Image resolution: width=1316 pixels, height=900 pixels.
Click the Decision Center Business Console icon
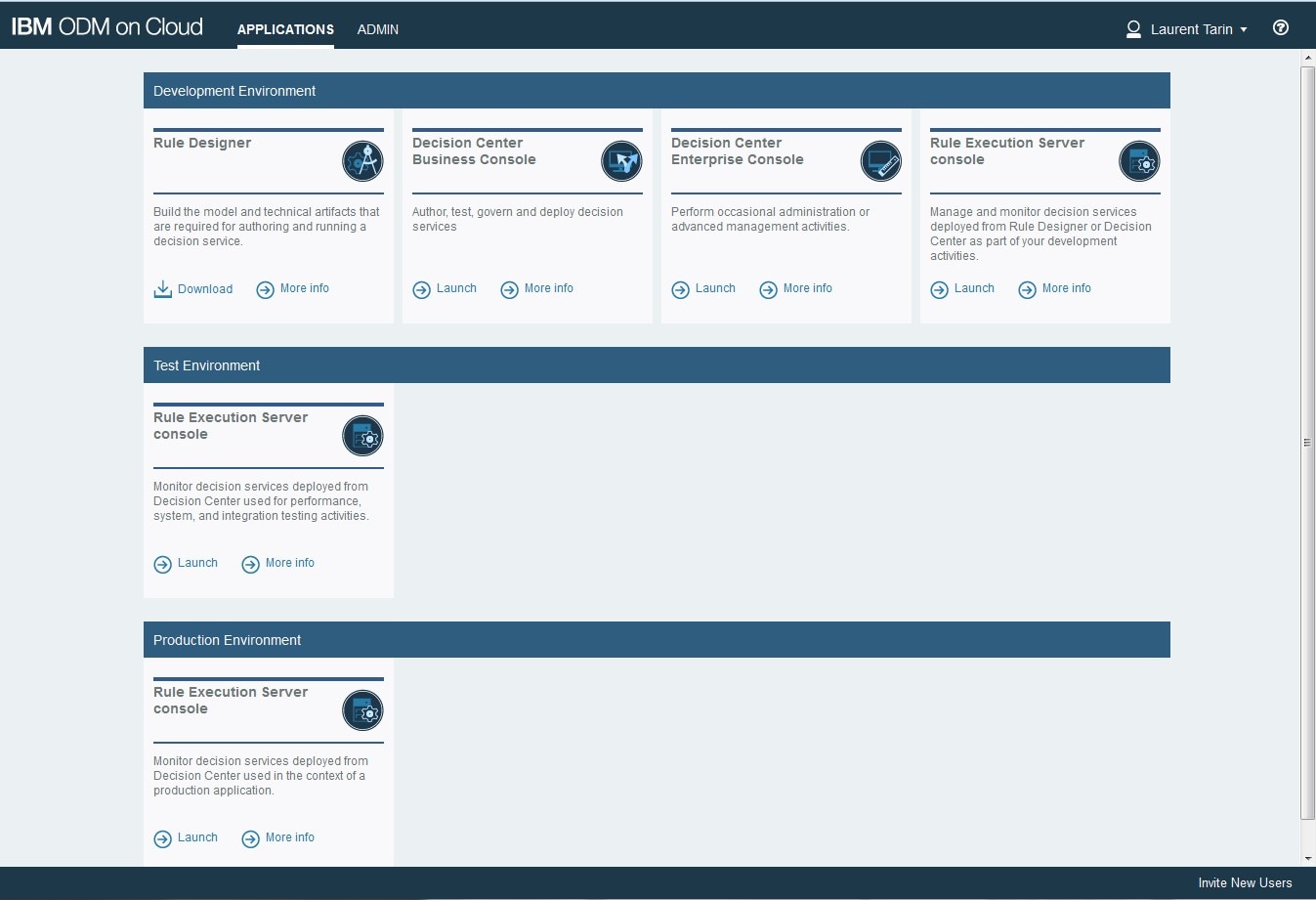click(621, 161)
